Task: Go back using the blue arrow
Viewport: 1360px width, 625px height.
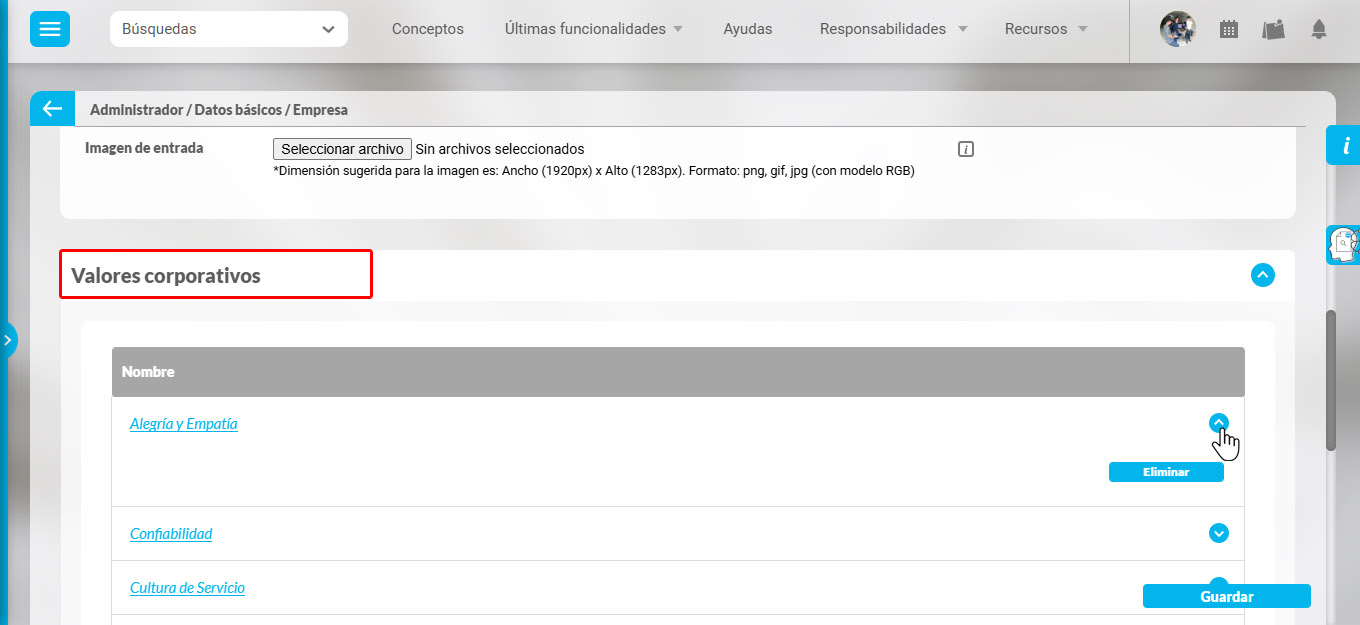Action: (52, 109)
